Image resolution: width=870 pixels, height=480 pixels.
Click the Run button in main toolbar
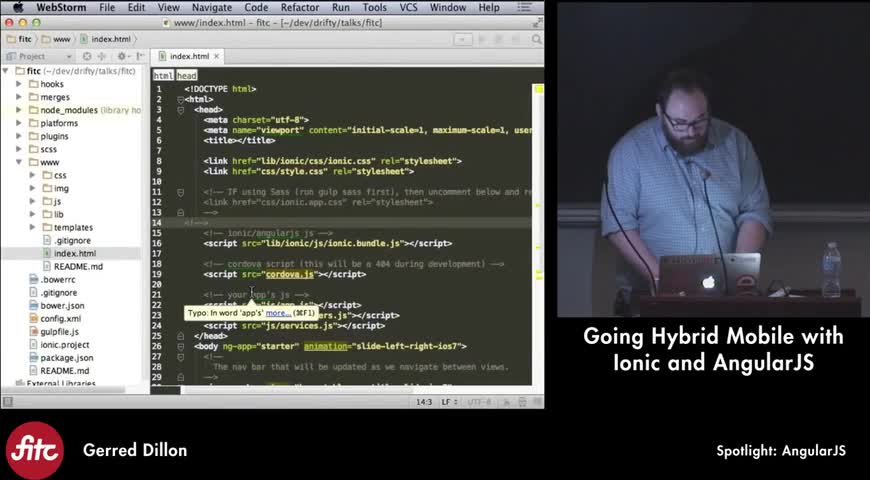(x=482, y=39)
